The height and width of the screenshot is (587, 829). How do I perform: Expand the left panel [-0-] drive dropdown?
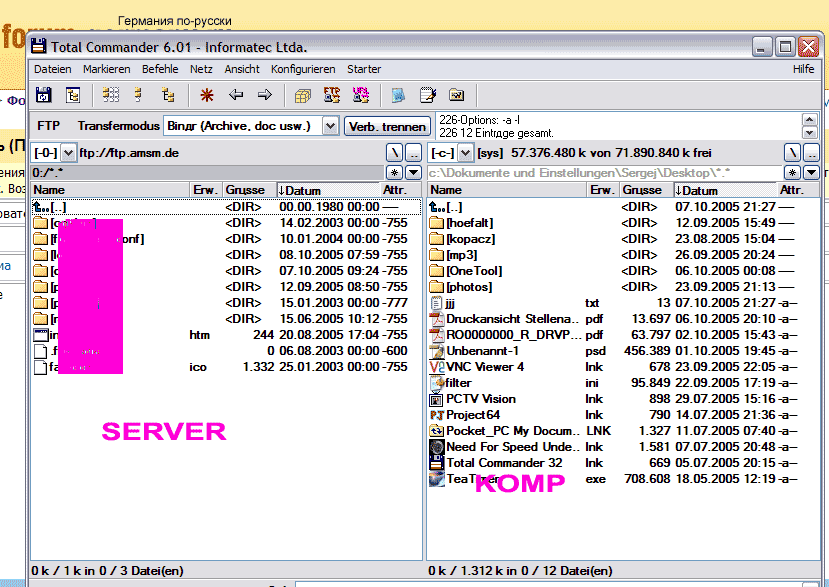[68, 153]
